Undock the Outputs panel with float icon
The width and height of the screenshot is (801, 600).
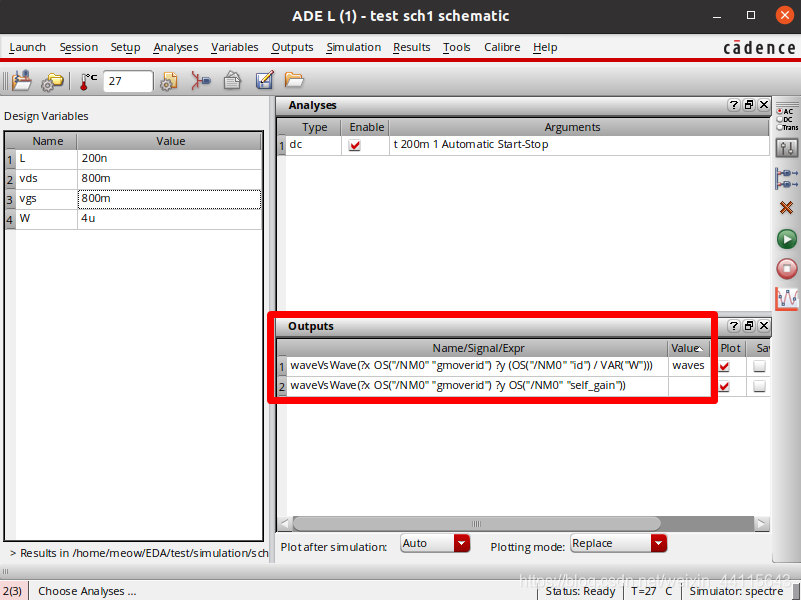(x=749, y=326)
